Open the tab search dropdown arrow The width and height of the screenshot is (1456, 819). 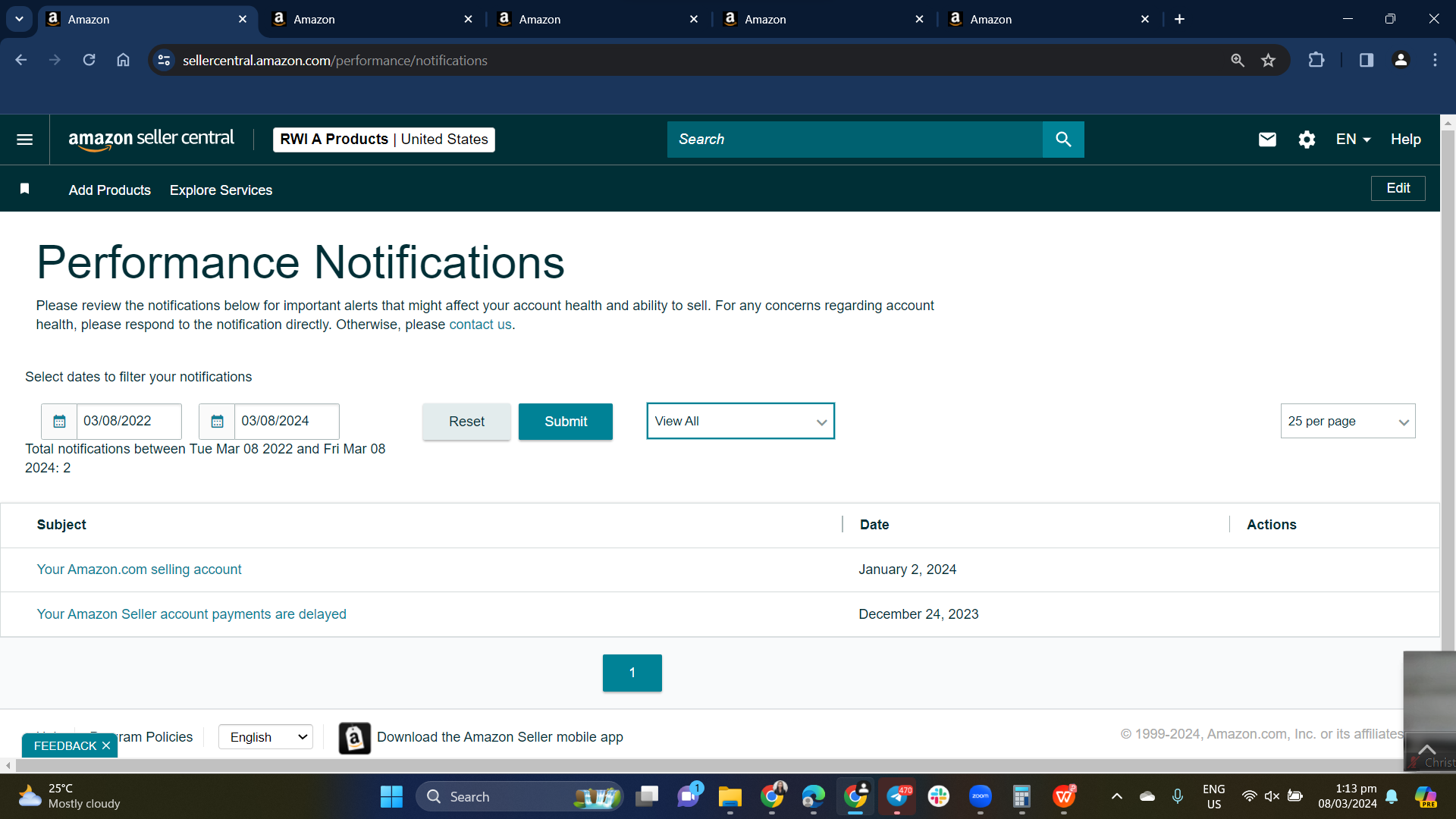pyautogui.click(x=19, y=19)
